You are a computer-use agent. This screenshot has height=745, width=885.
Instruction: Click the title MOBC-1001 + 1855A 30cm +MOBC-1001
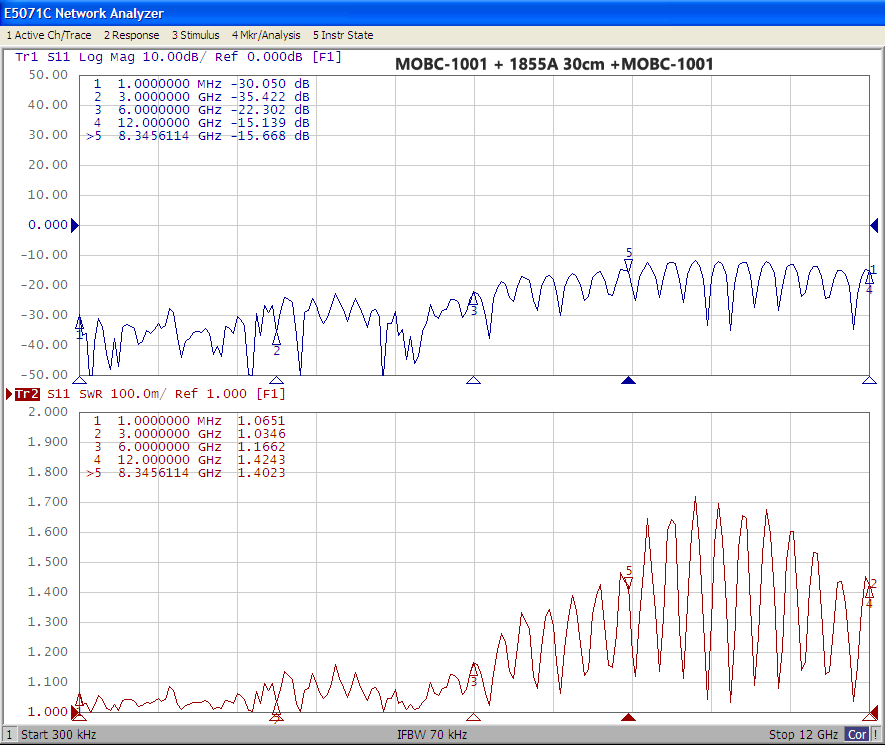[554, 64]
